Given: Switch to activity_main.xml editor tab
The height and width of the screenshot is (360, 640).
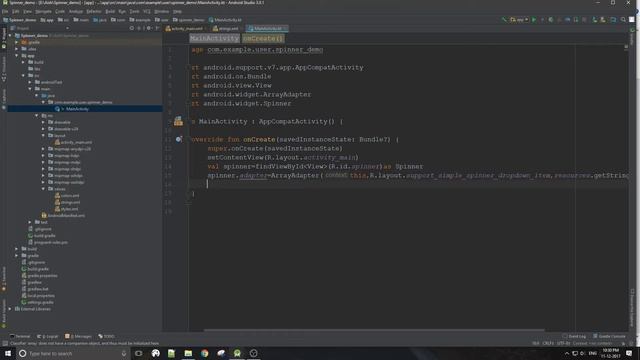Looking at the screenshot, I should point(184,29).
